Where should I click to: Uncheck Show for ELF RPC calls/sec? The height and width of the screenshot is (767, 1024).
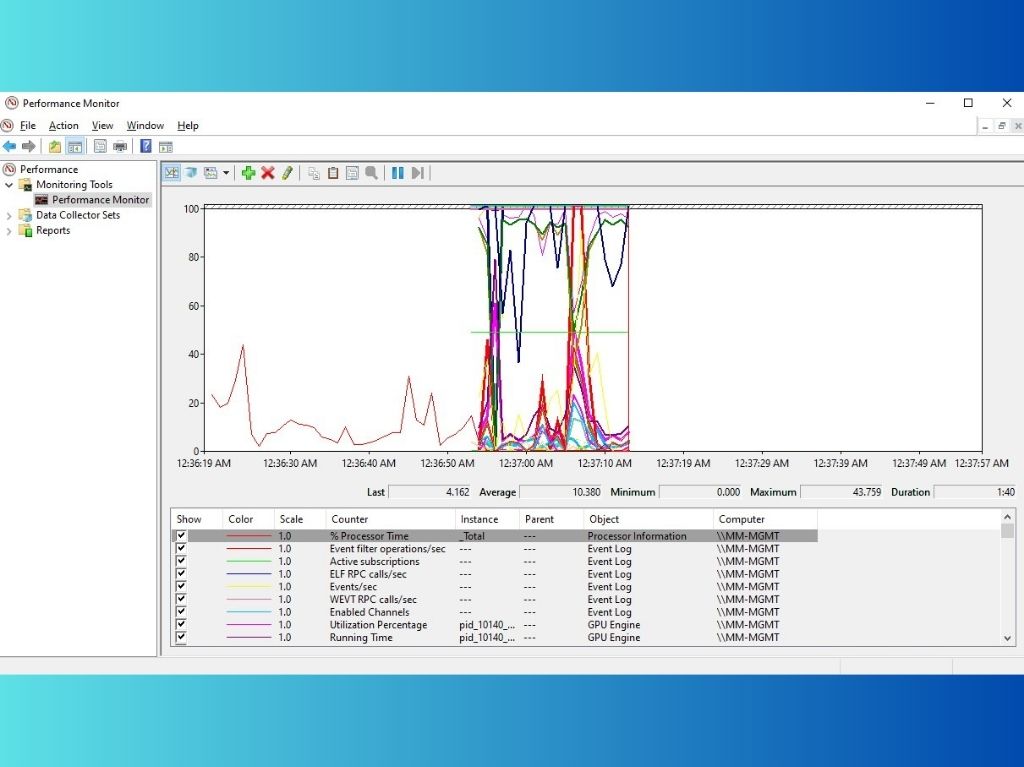coord(181,574)
